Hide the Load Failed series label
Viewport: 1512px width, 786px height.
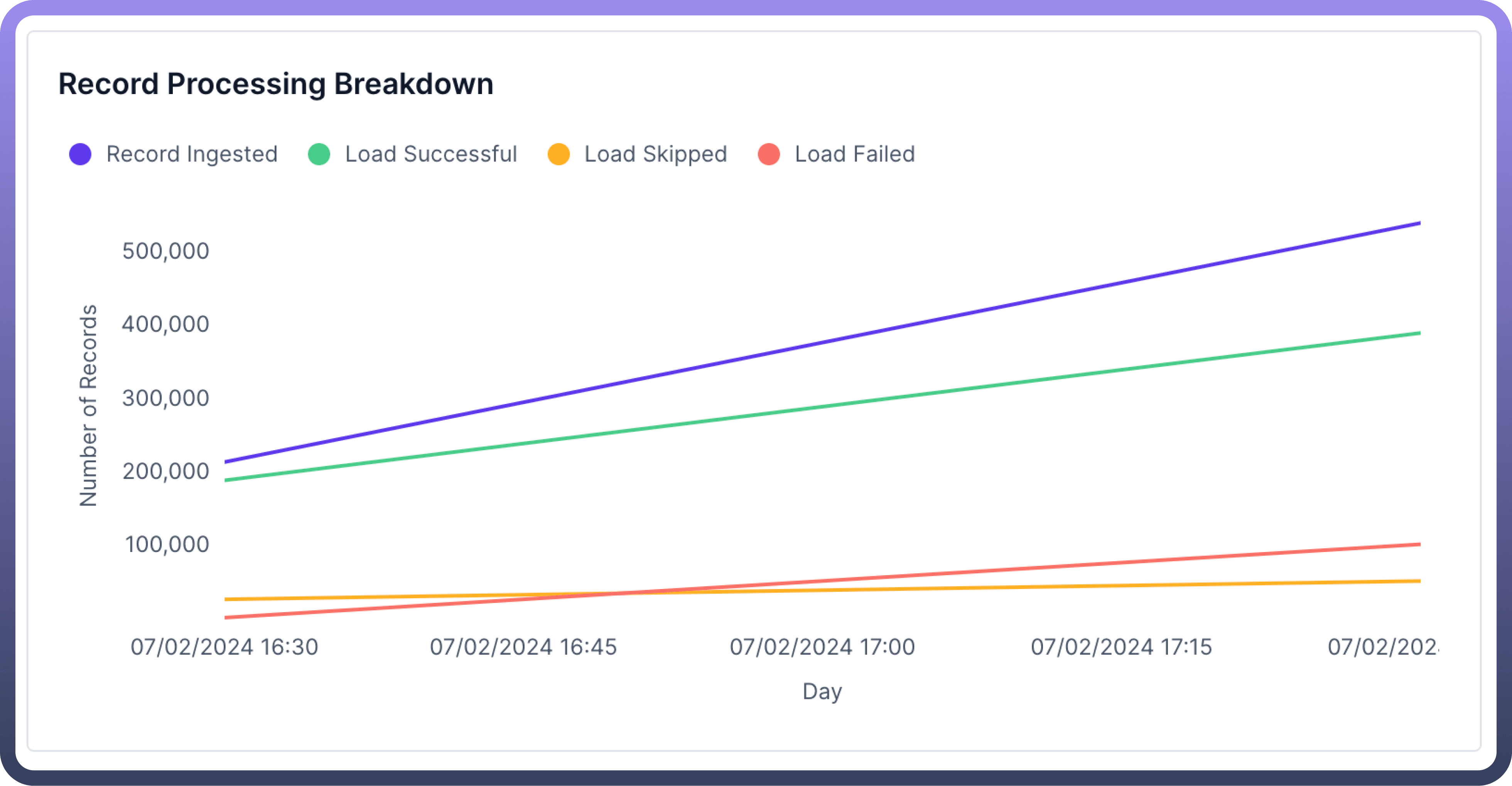855,154
